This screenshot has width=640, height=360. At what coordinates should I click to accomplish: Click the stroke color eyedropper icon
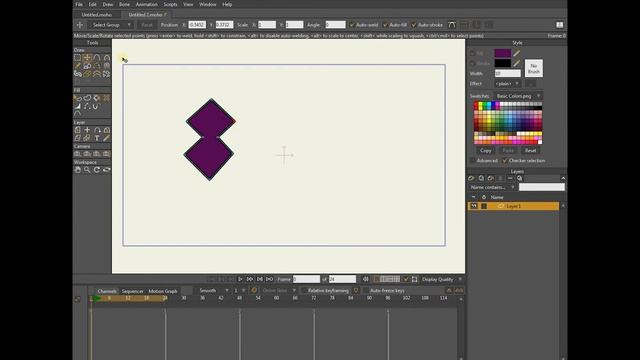(517, 63)
